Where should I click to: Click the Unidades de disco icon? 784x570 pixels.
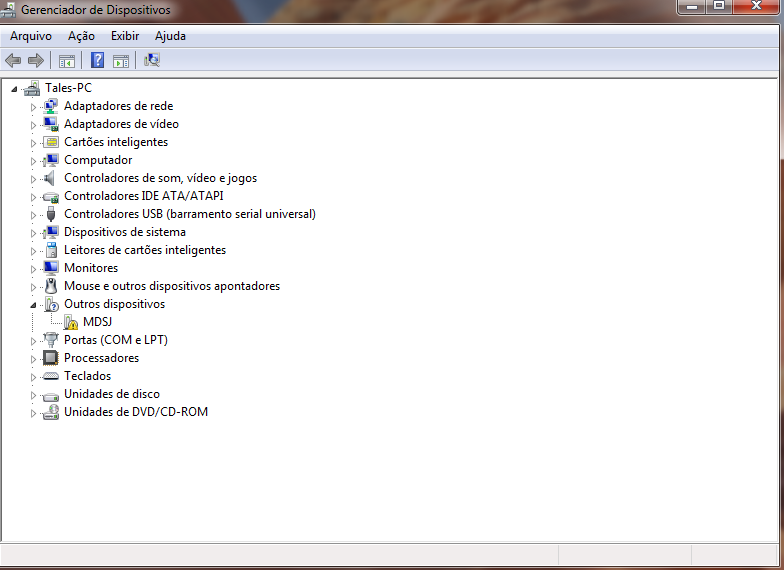tap(50, 396)
